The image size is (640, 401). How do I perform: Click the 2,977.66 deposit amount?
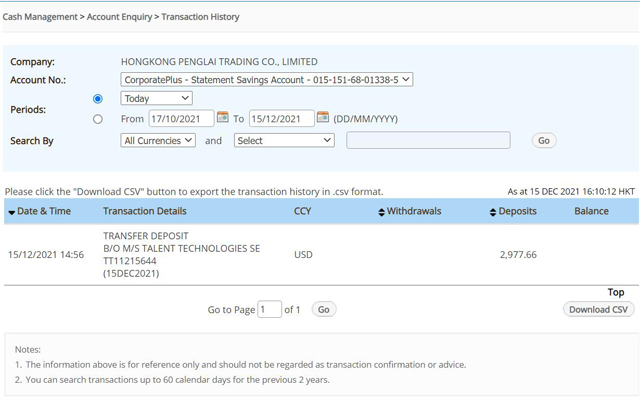518,255
